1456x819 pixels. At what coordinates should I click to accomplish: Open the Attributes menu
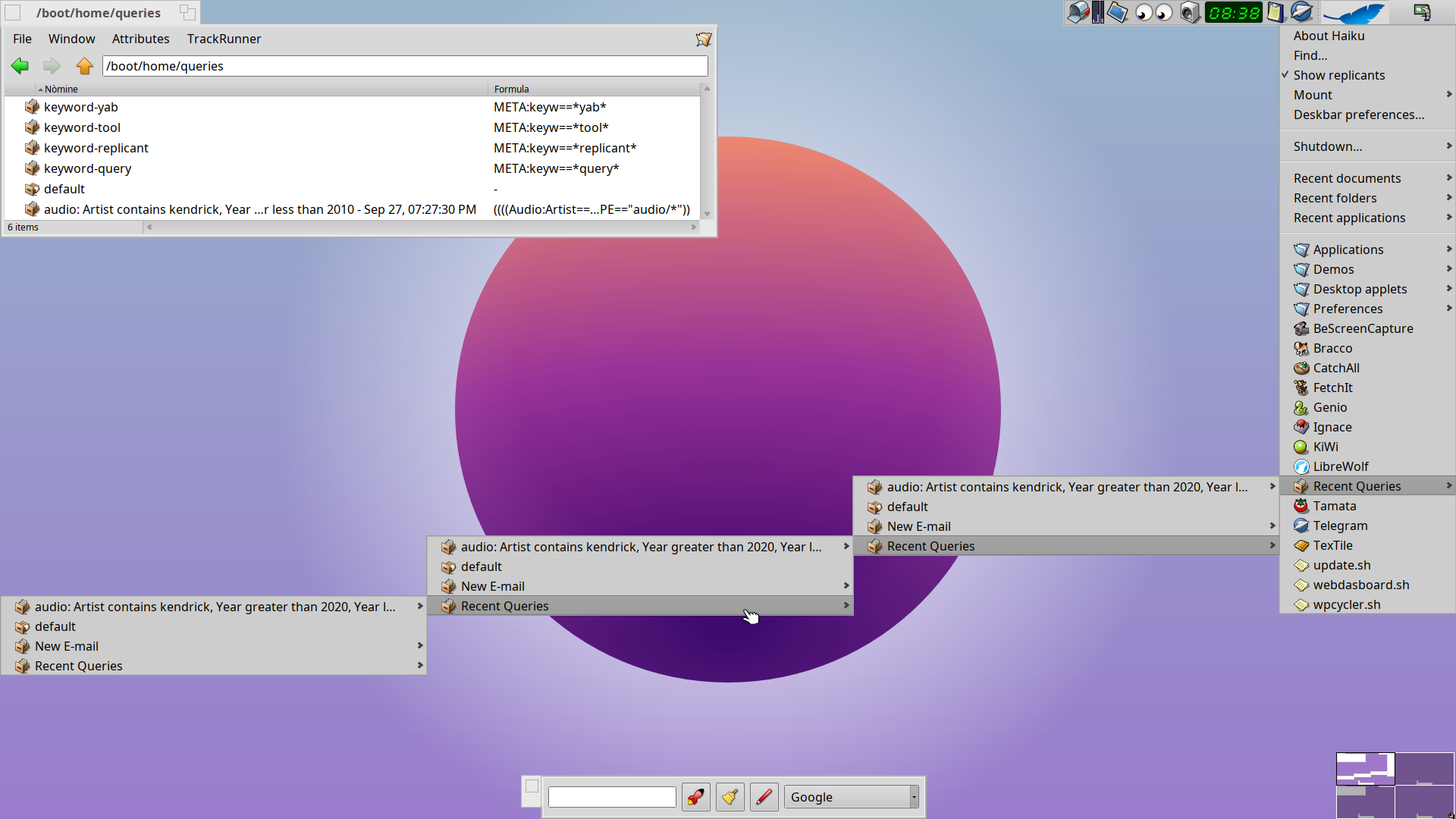pos(140,39)
